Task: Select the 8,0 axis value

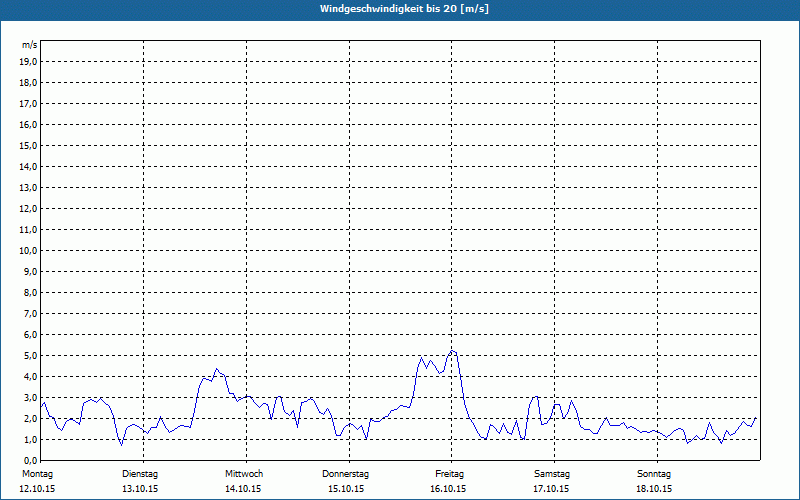Action: (31, 293)
